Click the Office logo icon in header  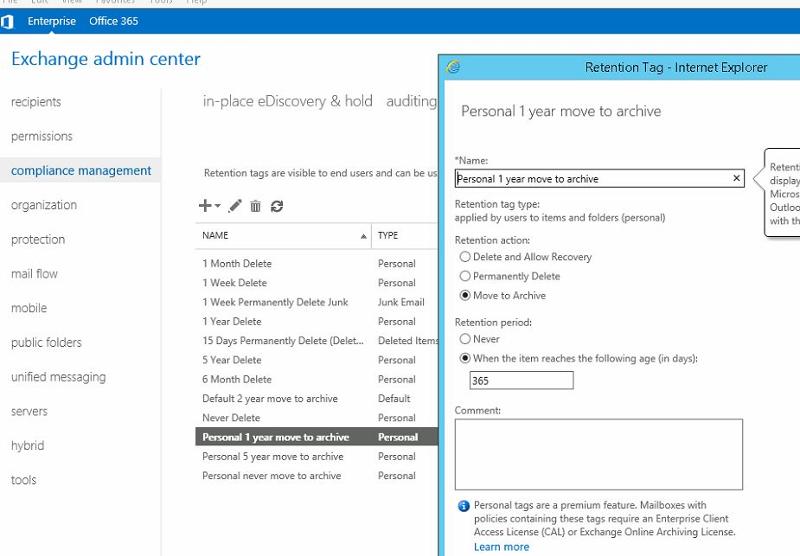(x=7, y=22)
